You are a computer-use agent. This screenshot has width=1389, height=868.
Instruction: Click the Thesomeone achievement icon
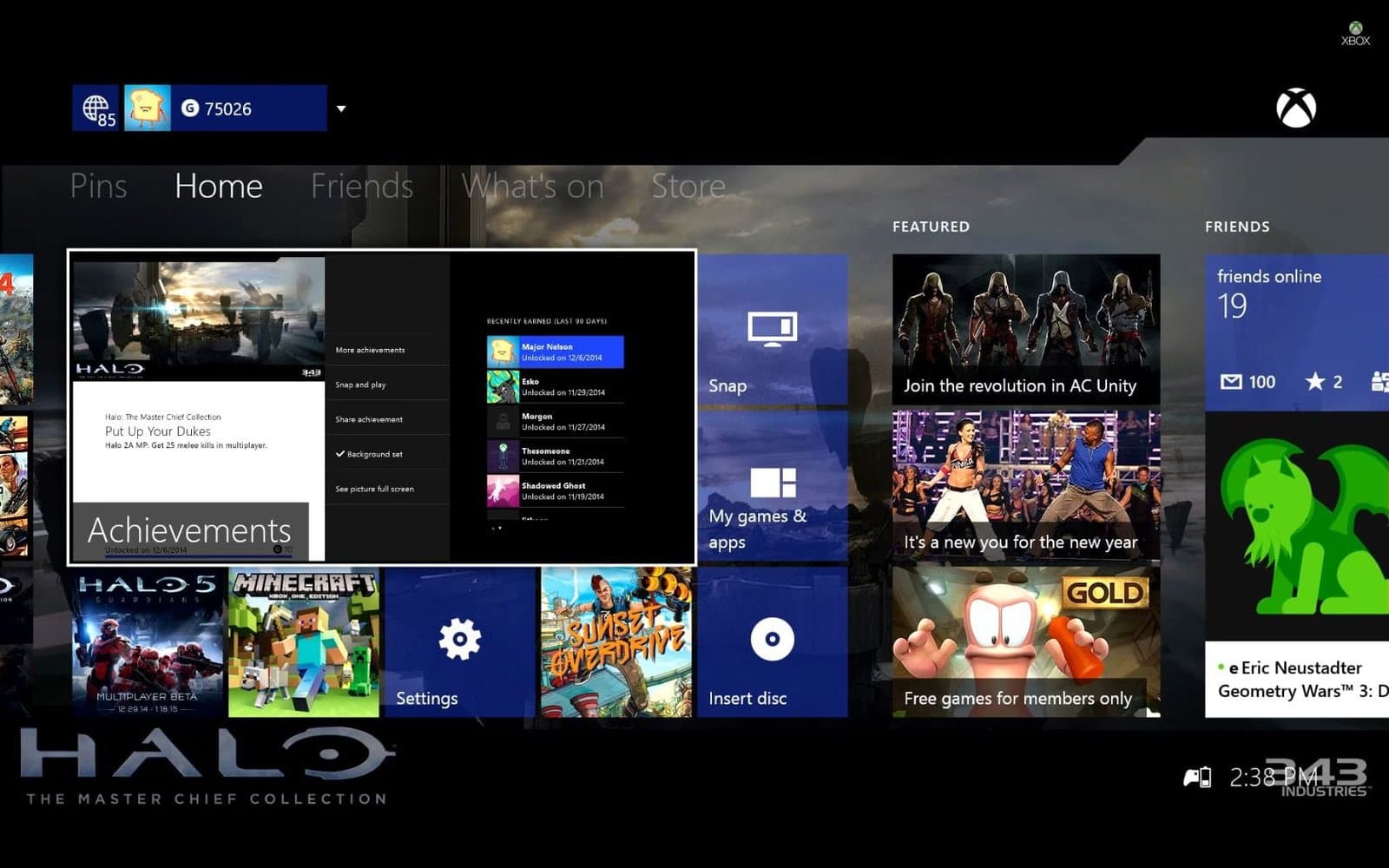coord(503,456)
